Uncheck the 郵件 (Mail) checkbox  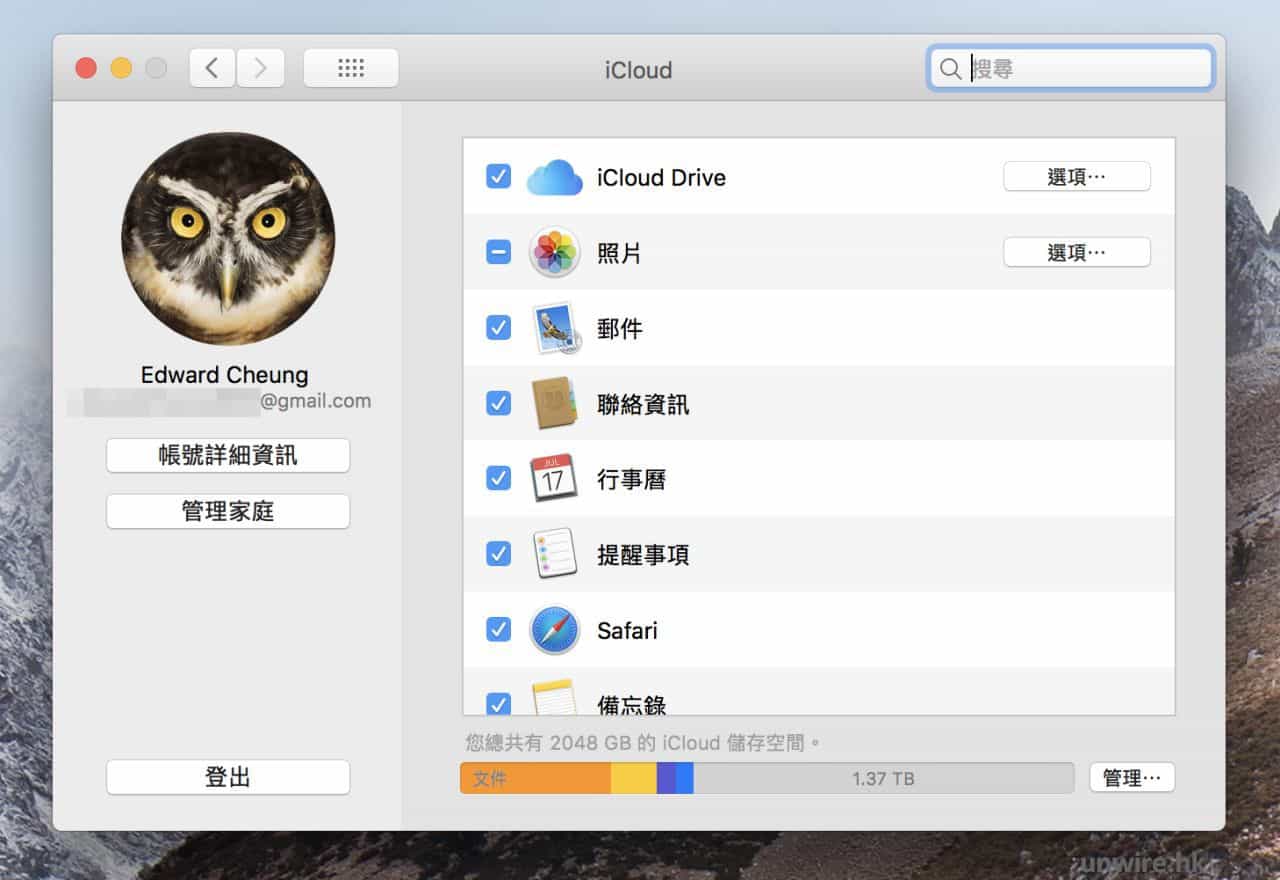(x=498, y=328)
